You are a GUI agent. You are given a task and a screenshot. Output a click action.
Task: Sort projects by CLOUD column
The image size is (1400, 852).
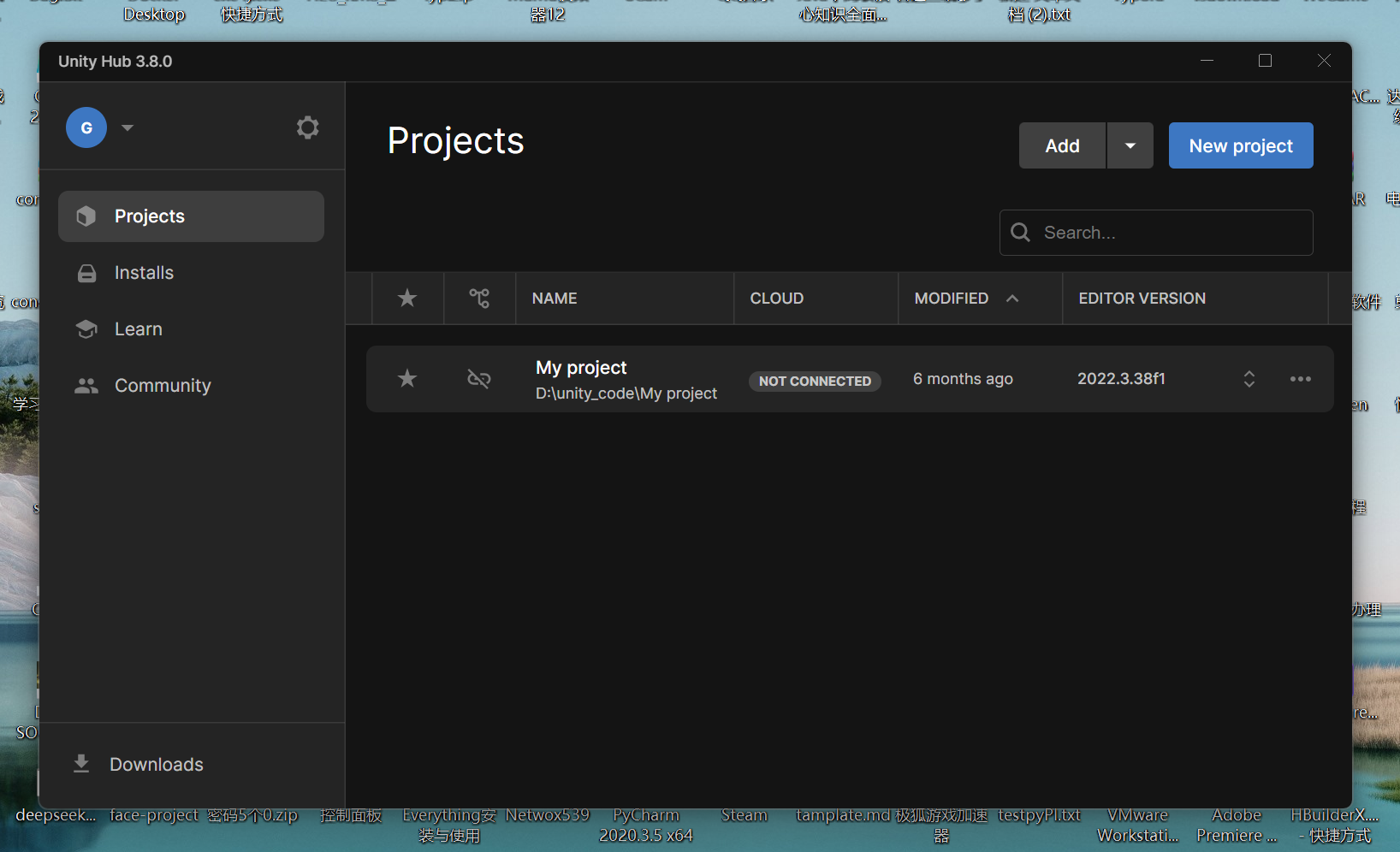pos(777,299)
